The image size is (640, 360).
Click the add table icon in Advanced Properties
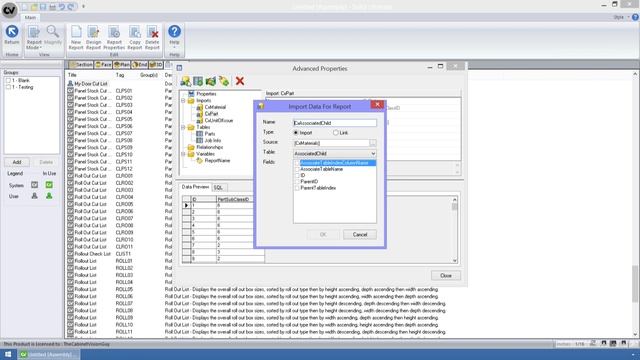click(198, 81)
